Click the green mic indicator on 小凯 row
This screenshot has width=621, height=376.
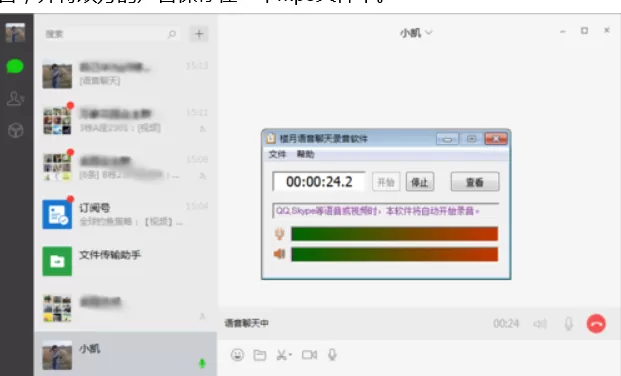[x=202, y=363]
